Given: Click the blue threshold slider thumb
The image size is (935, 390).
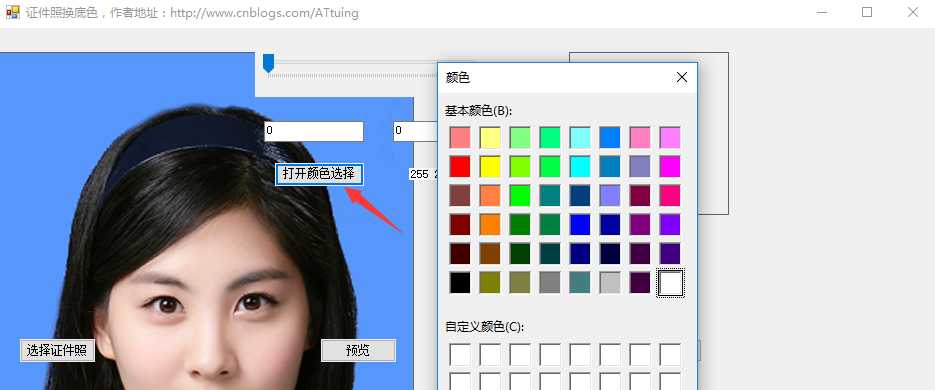Looking at the screenshot, I should coord(268,63).
